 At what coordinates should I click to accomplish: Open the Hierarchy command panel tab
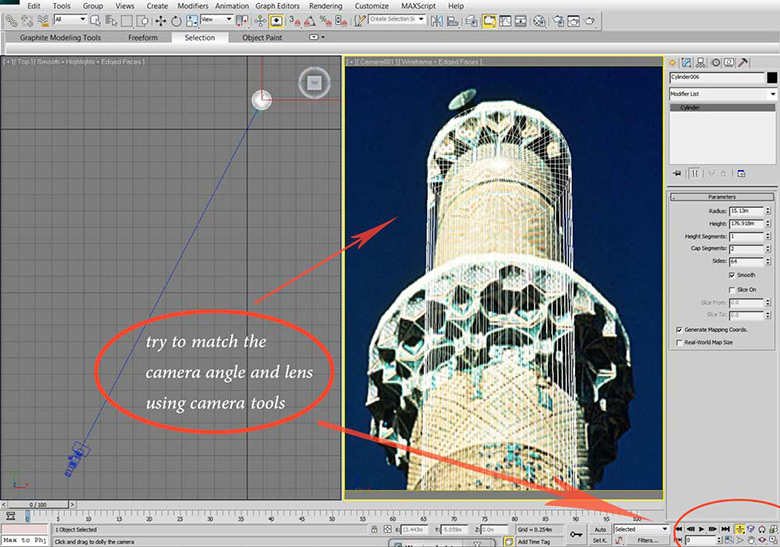(x=703, y=63)
